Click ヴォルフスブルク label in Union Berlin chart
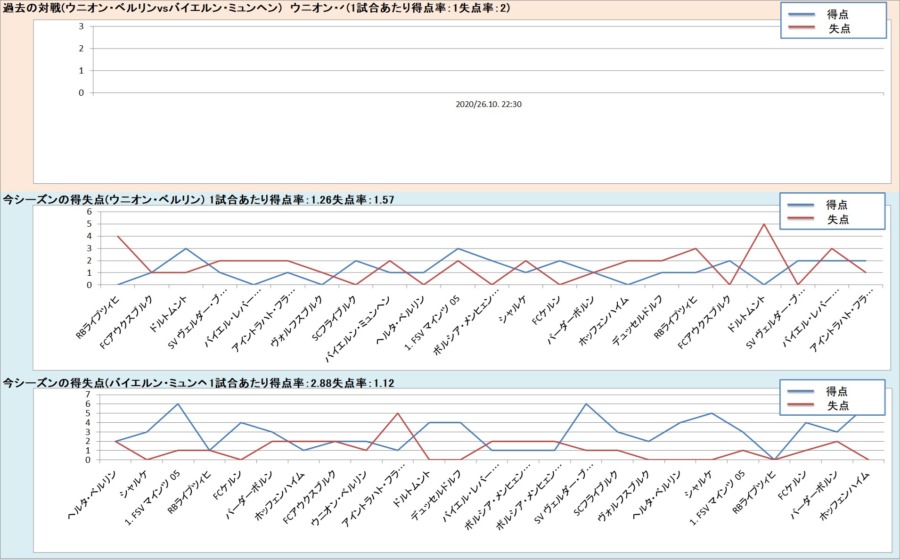 coord(294,319)
